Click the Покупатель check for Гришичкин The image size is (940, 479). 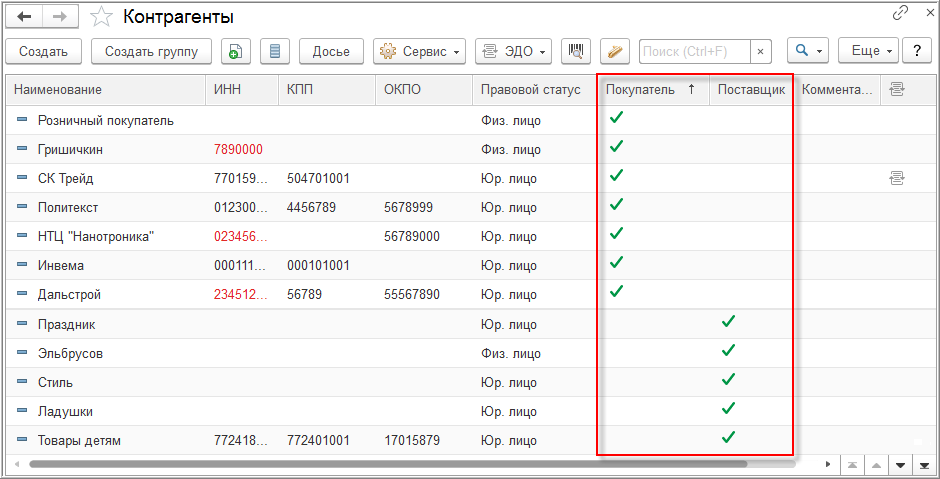click(x=616, y=146)
